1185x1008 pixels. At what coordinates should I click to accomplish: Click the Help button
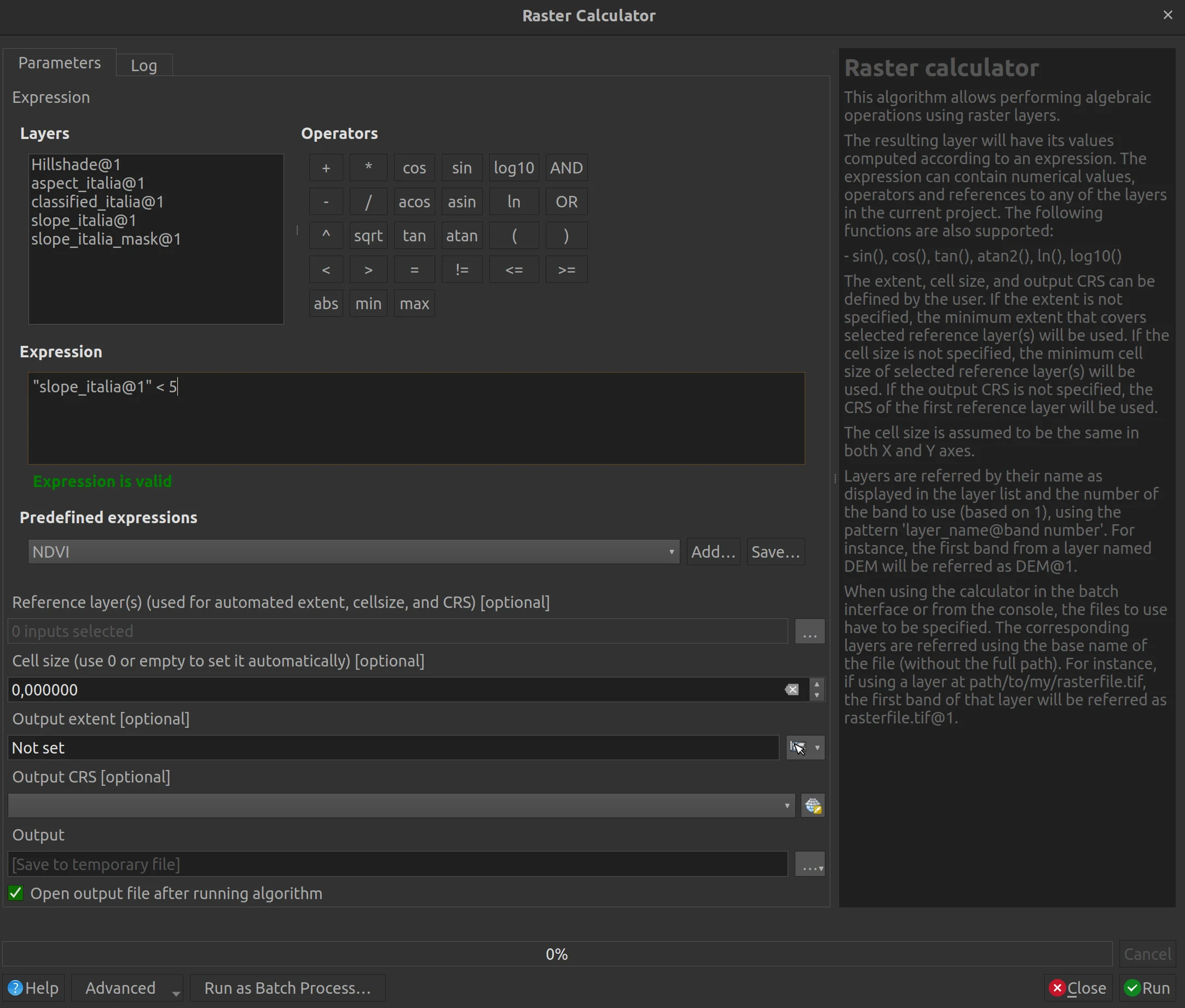tap(34, 988)
